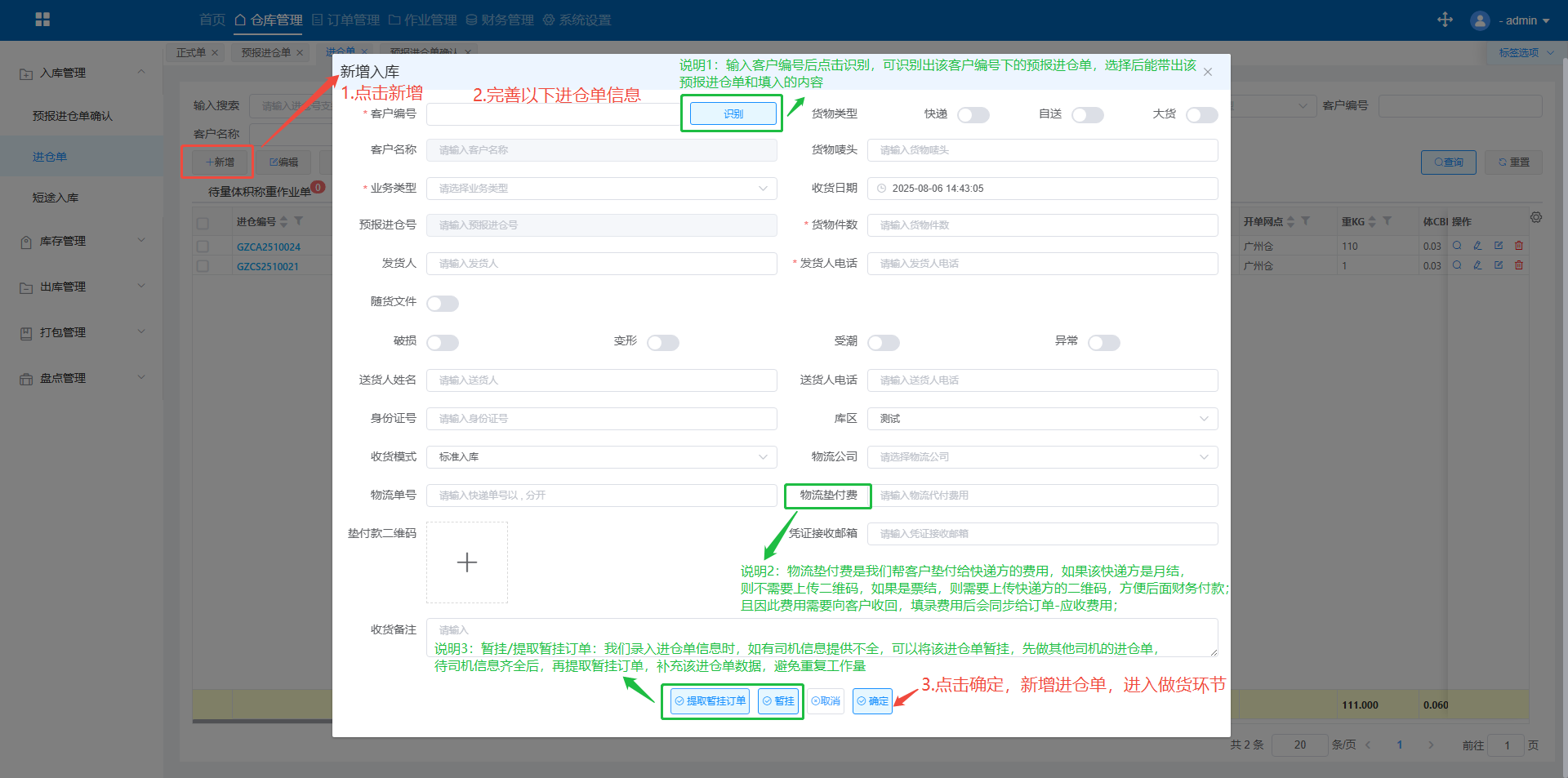Click the 货物件数 input field
This screenshot has width=1568, height=778.
click(1042, 225)
